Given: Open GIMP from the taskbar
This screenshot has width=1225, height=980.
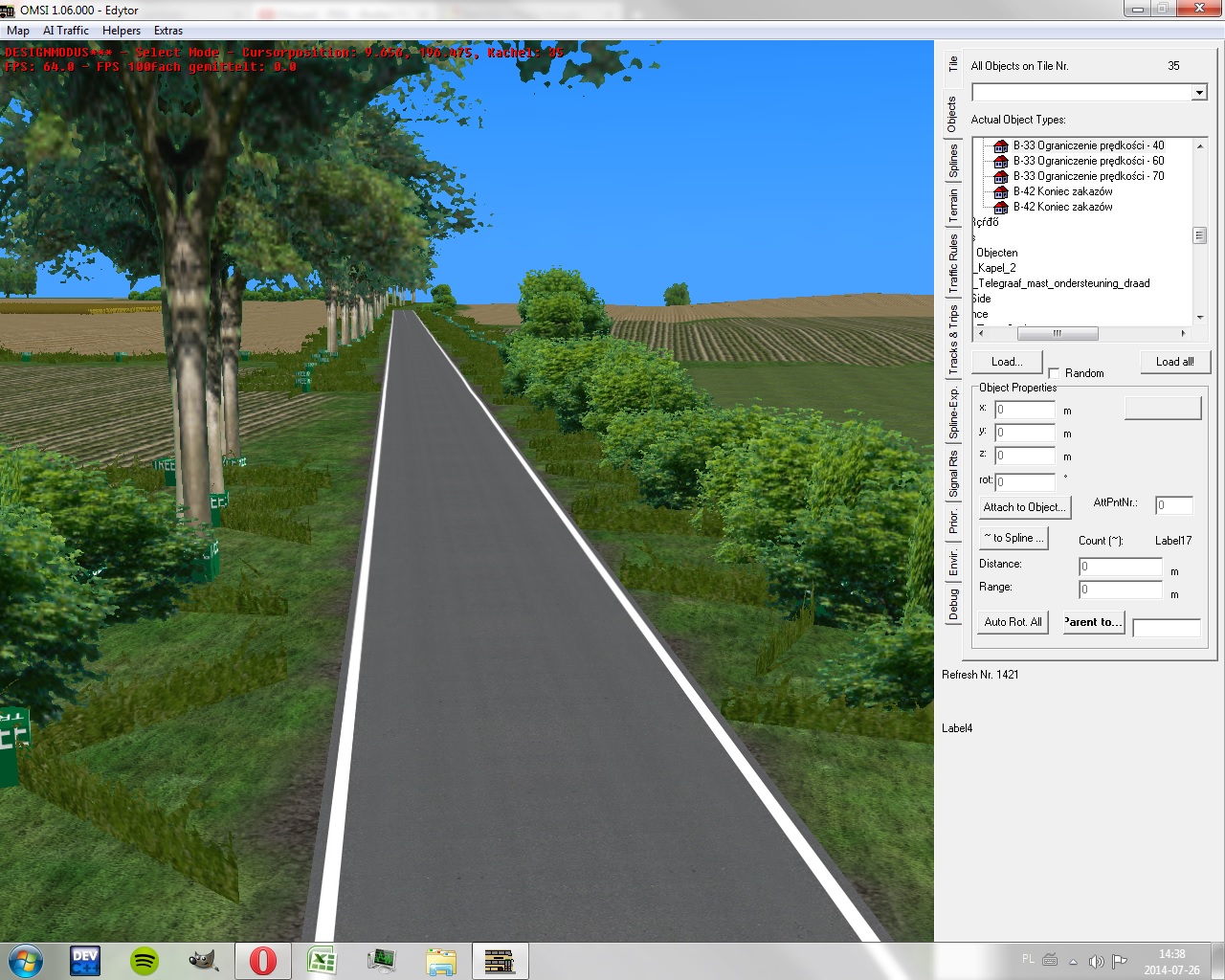Looking at the screenshot, I should tap(203, 961).
